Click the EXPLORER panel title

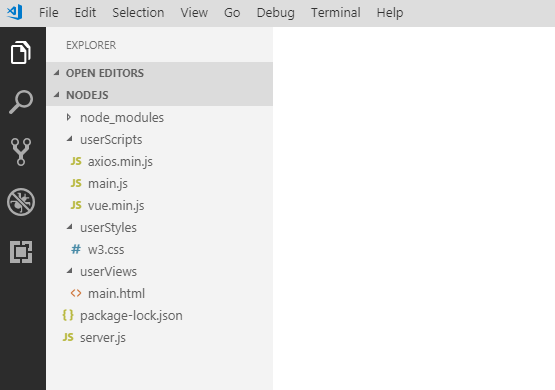(91, 45)
